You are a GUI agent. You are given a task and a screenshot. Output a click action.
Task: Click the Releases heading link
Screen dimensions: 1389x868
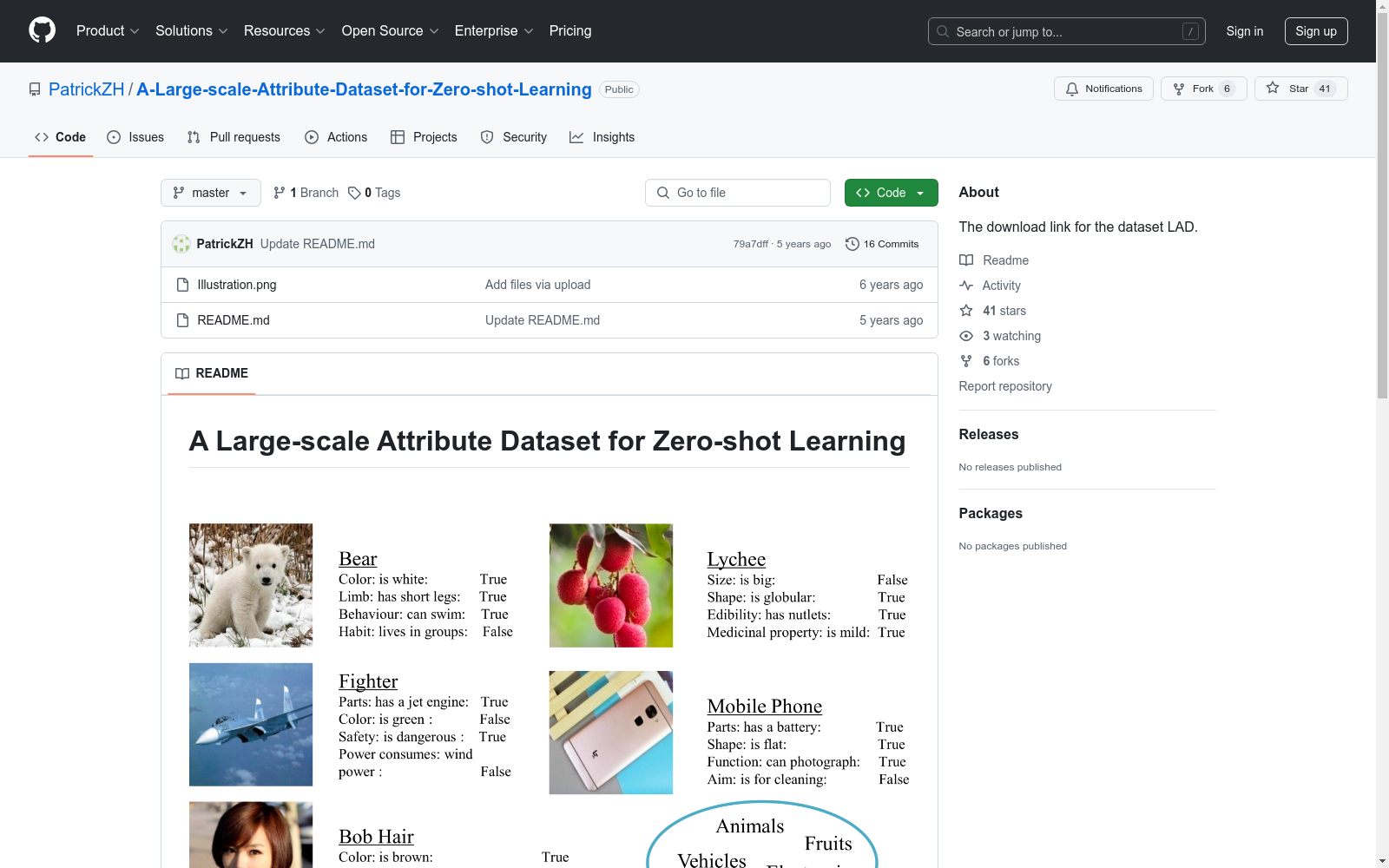pyautogui.click(x=989, y=434)
